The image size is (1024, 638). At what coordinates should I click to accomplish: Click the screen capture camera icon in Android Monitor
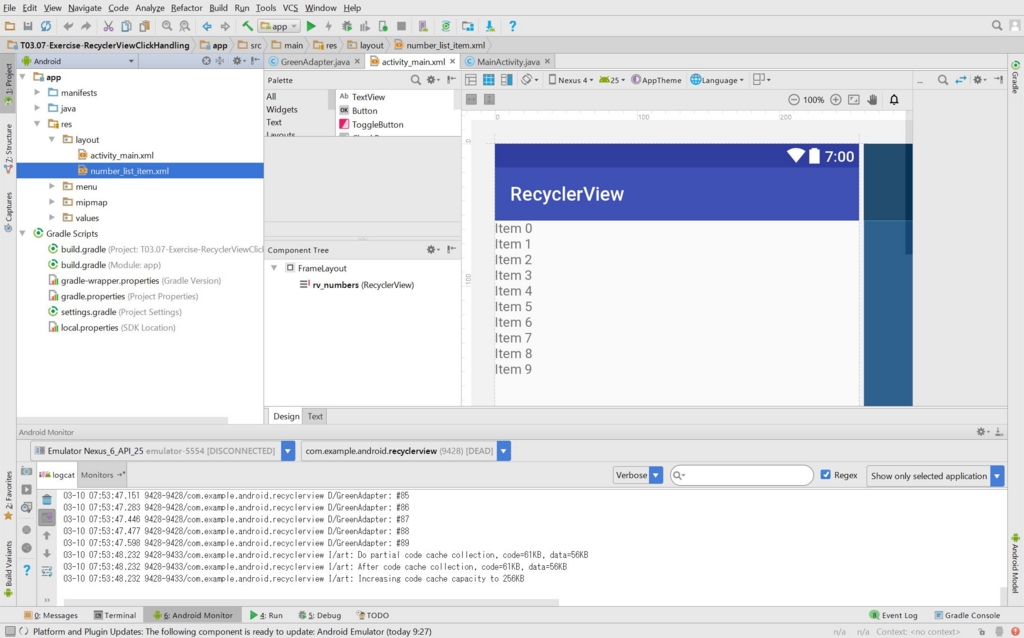pyautogui.click(x=26, y=471)
